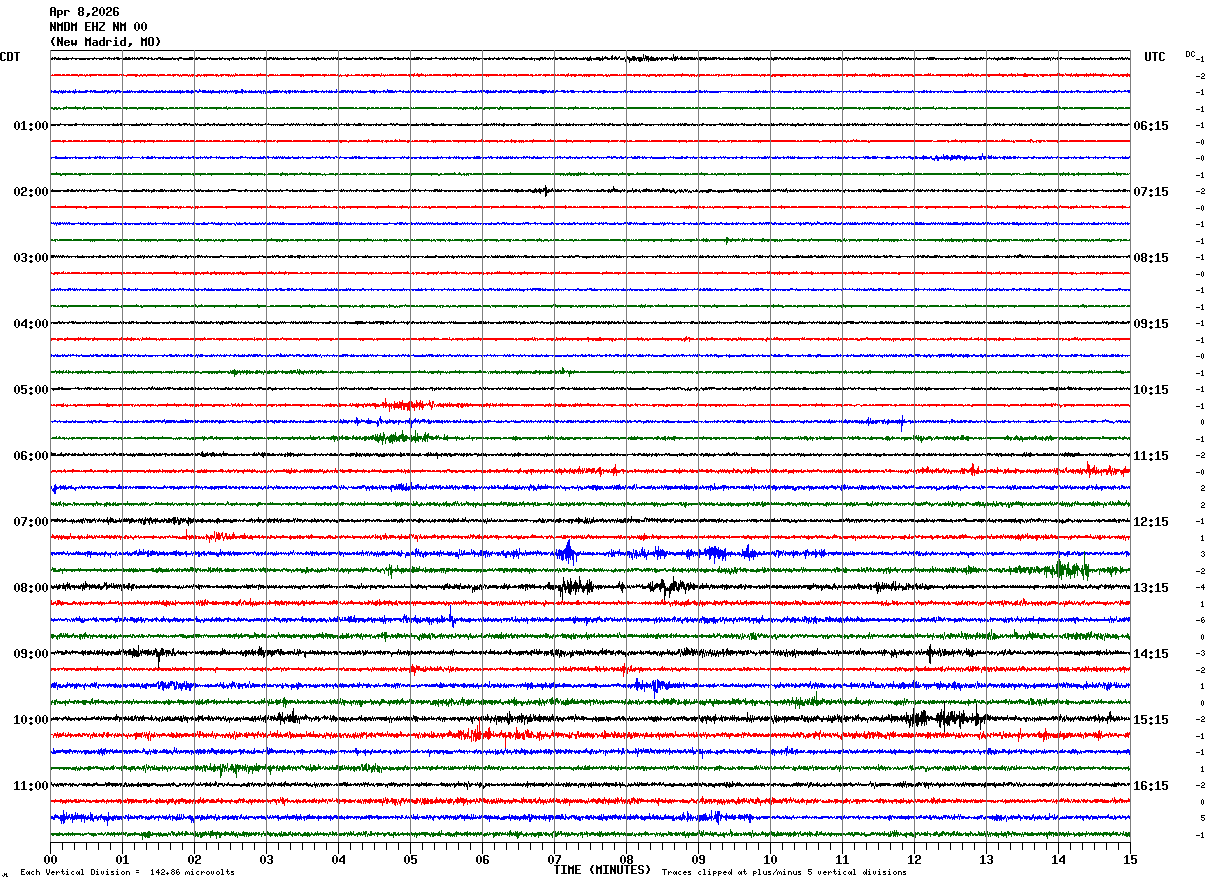Click the '06:15' UTC time label

tap(1151, 126)
